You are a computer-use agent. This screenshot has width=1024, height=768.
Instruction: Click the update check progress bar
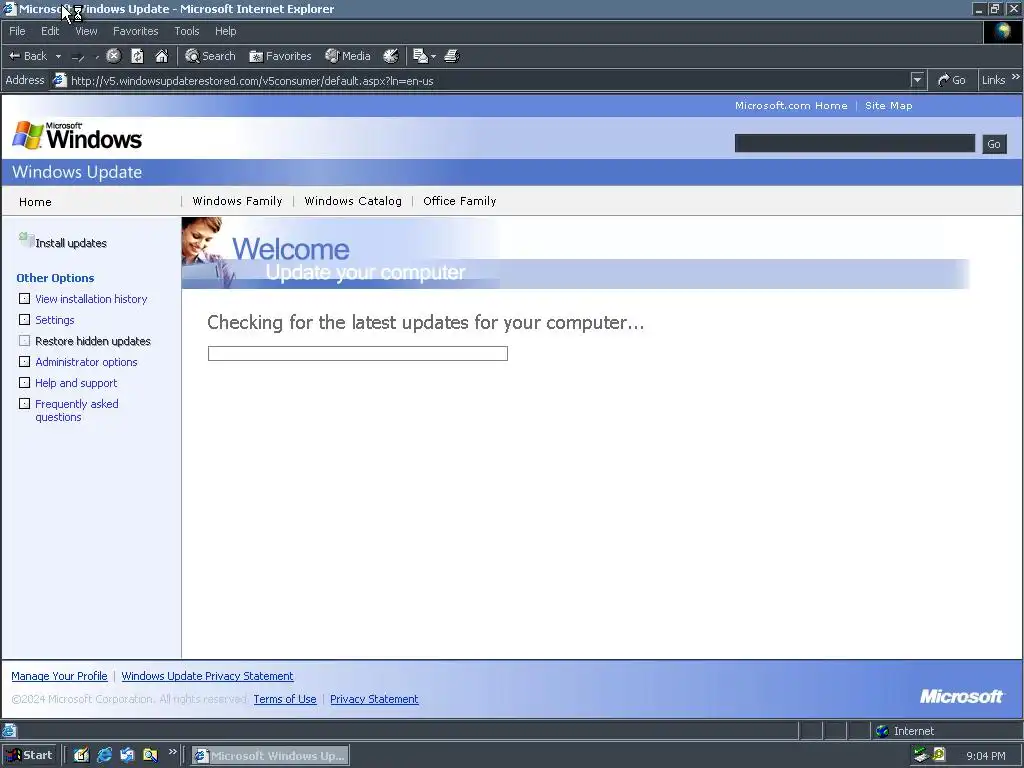click(x=357, y=353)
